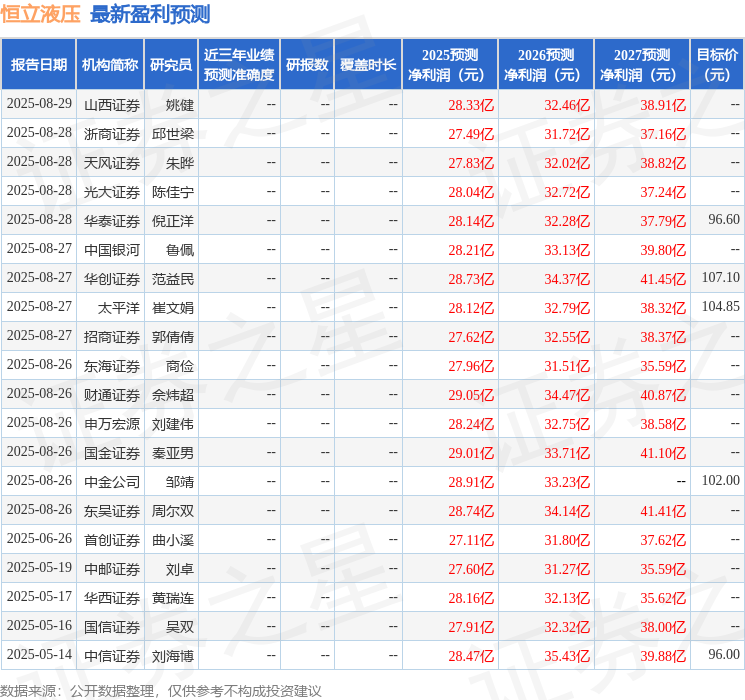Click the 最新盈利预测 heading
745x700 pixels.
tap(150, 14)
